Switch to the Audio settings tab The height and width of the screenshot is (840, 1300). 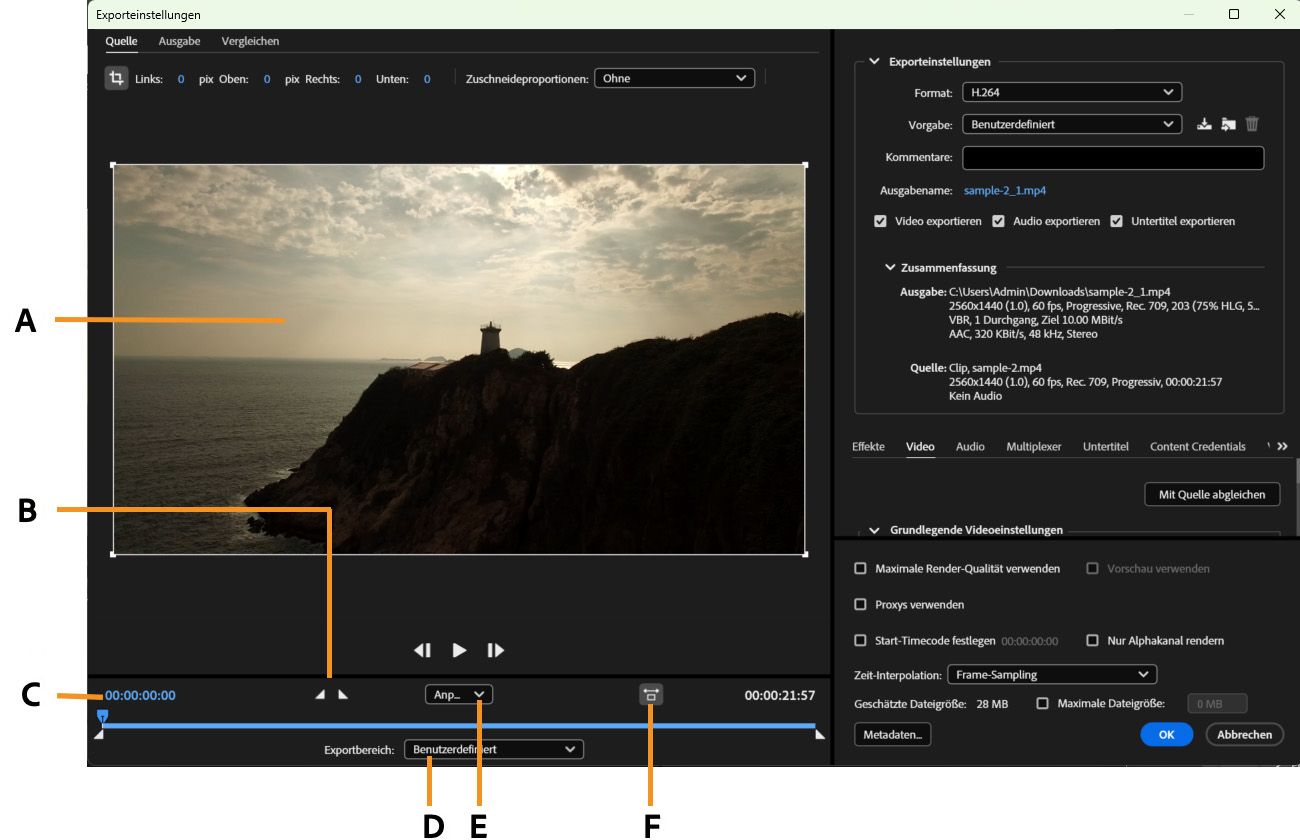(x=969, y=447)
